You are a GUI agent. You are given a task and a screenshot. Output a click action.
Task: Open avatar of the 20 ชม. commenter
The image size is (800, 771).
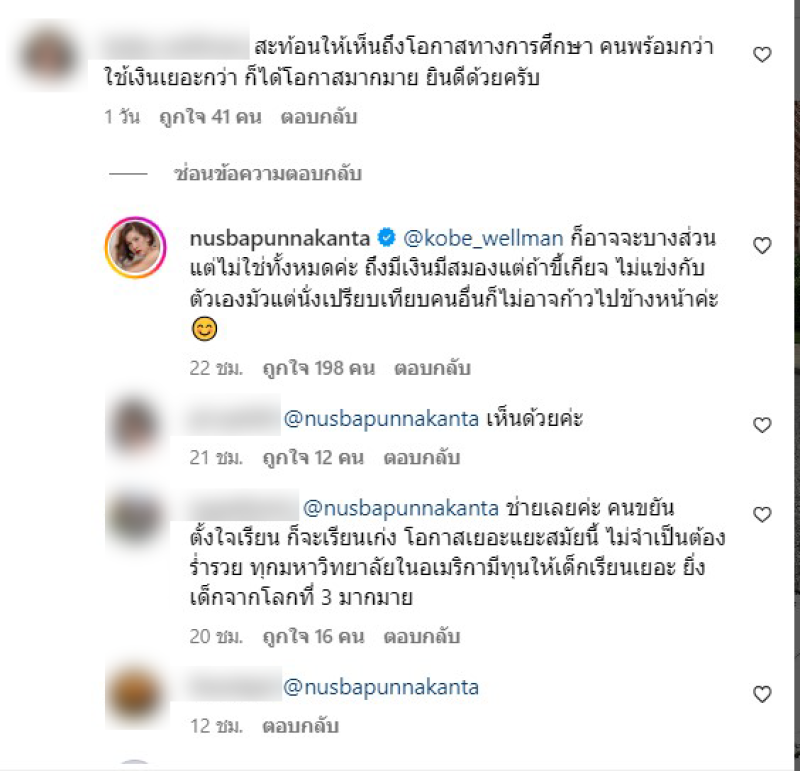click(x=135, y=517)
